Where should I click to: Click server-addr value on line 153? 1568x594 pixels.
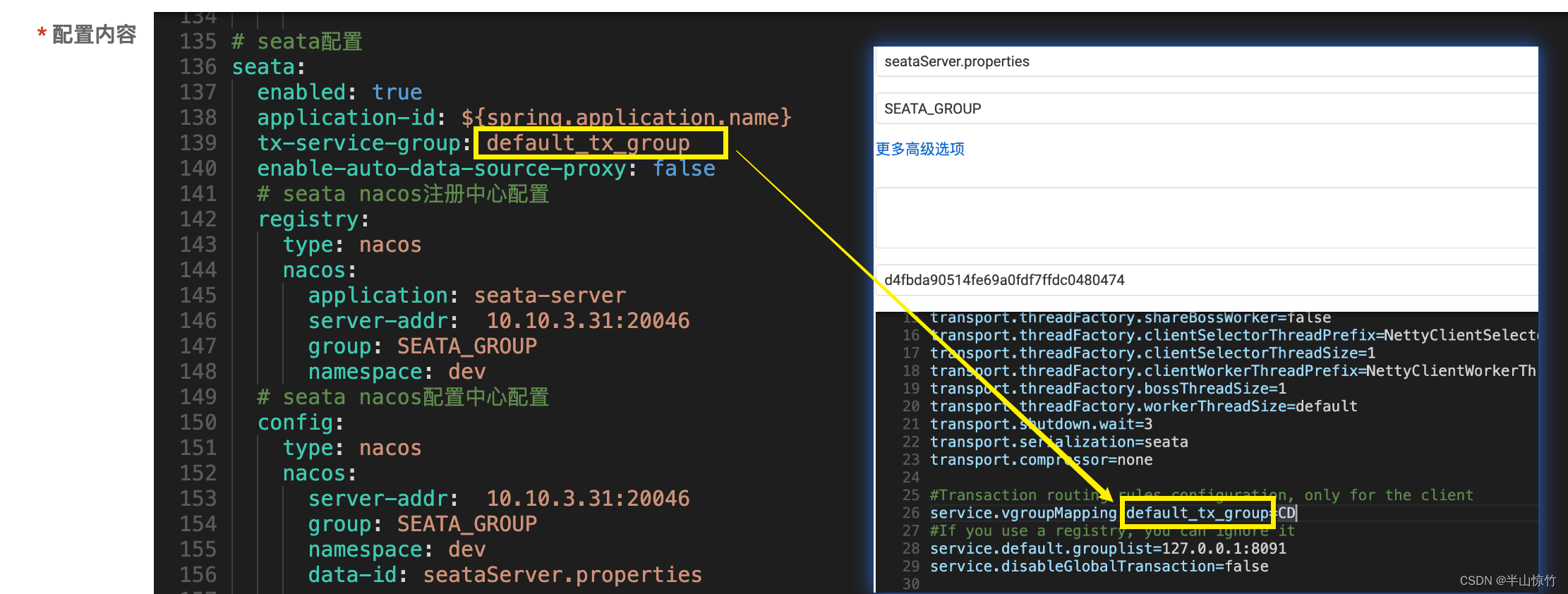point(588,499)
